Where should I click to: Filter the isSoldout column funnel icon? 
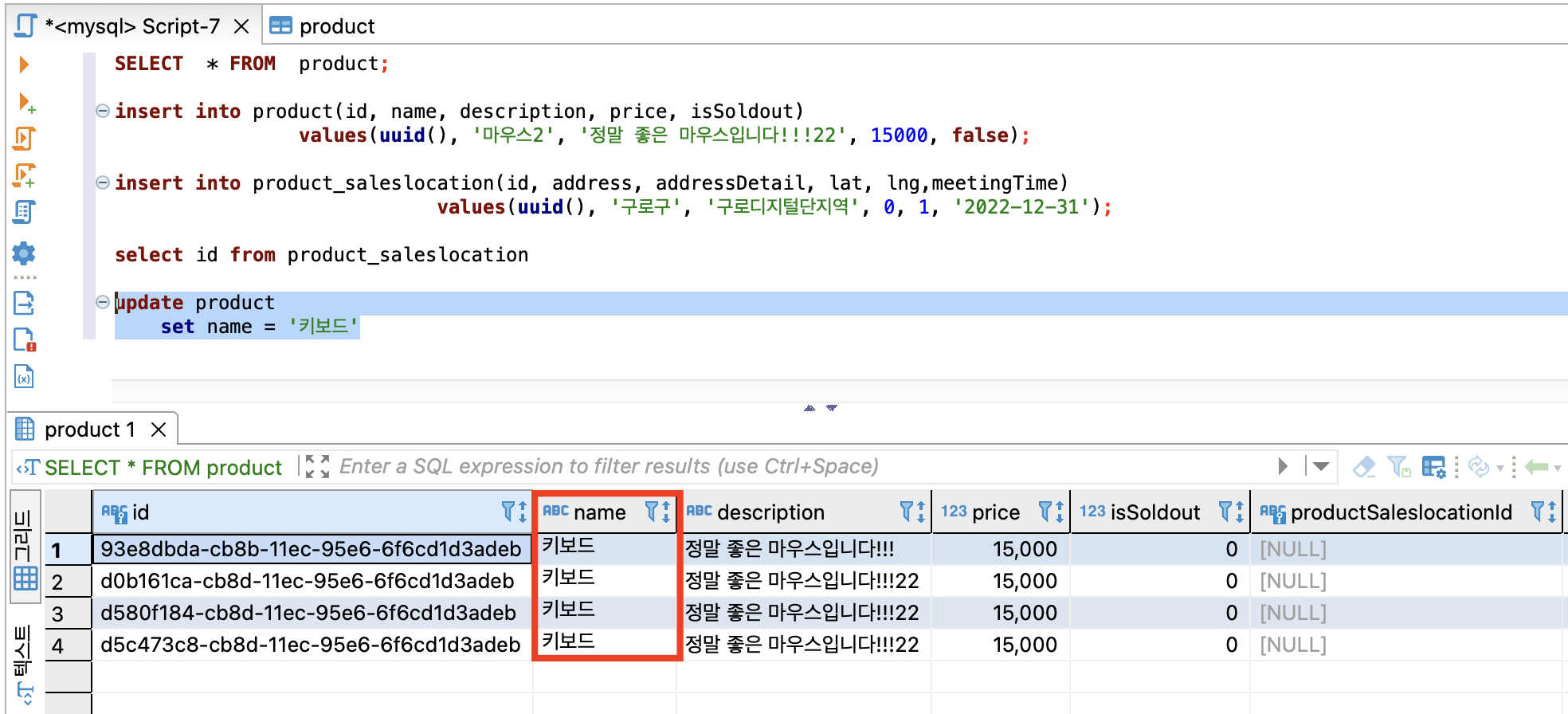[x=1226, y=512]
